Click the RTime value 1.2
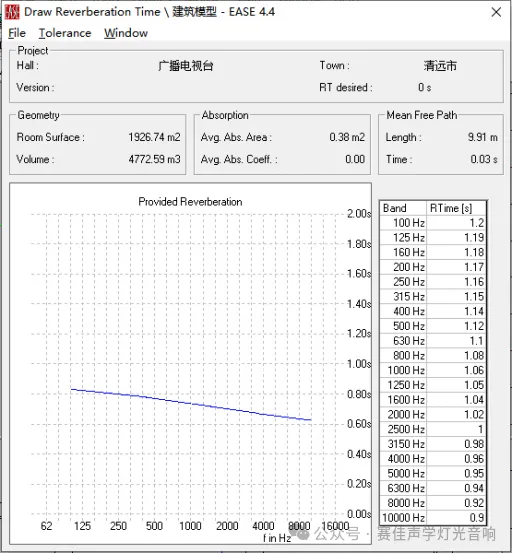This screenshot has width=512, height=554. 476,223
